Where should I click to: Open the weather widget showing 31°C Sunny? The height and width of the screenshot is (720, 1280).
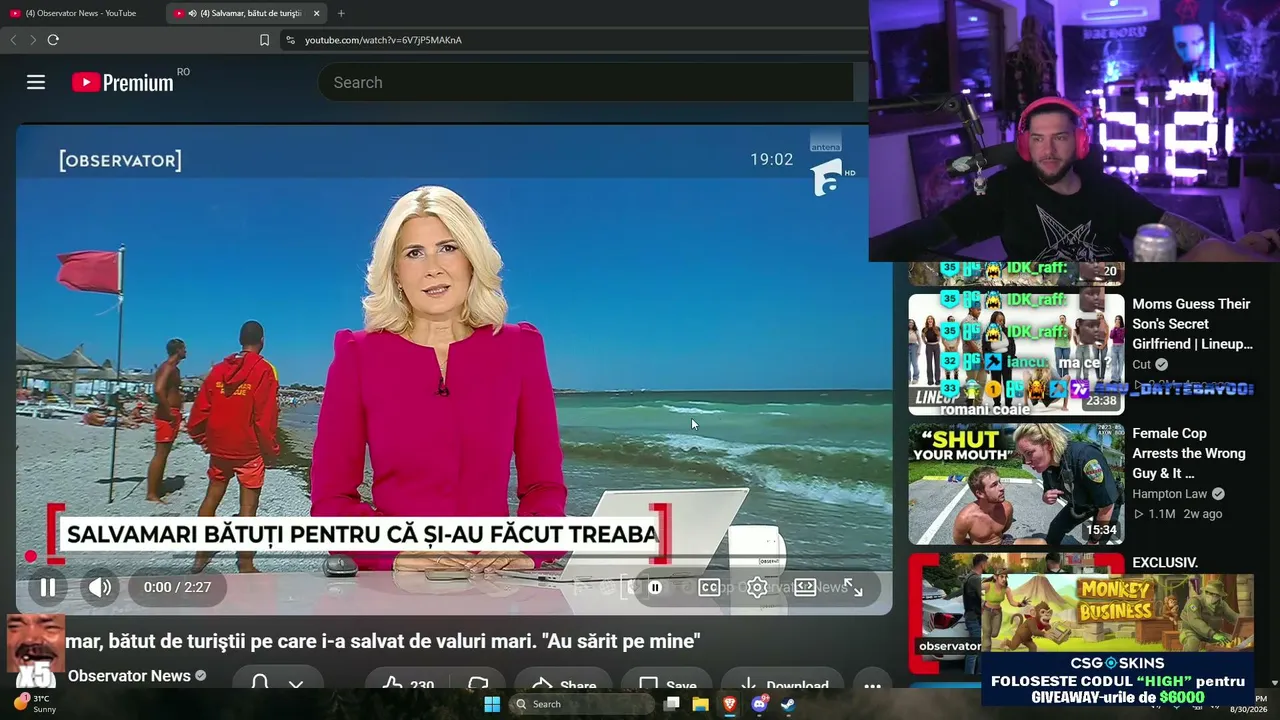coord(35,703)
